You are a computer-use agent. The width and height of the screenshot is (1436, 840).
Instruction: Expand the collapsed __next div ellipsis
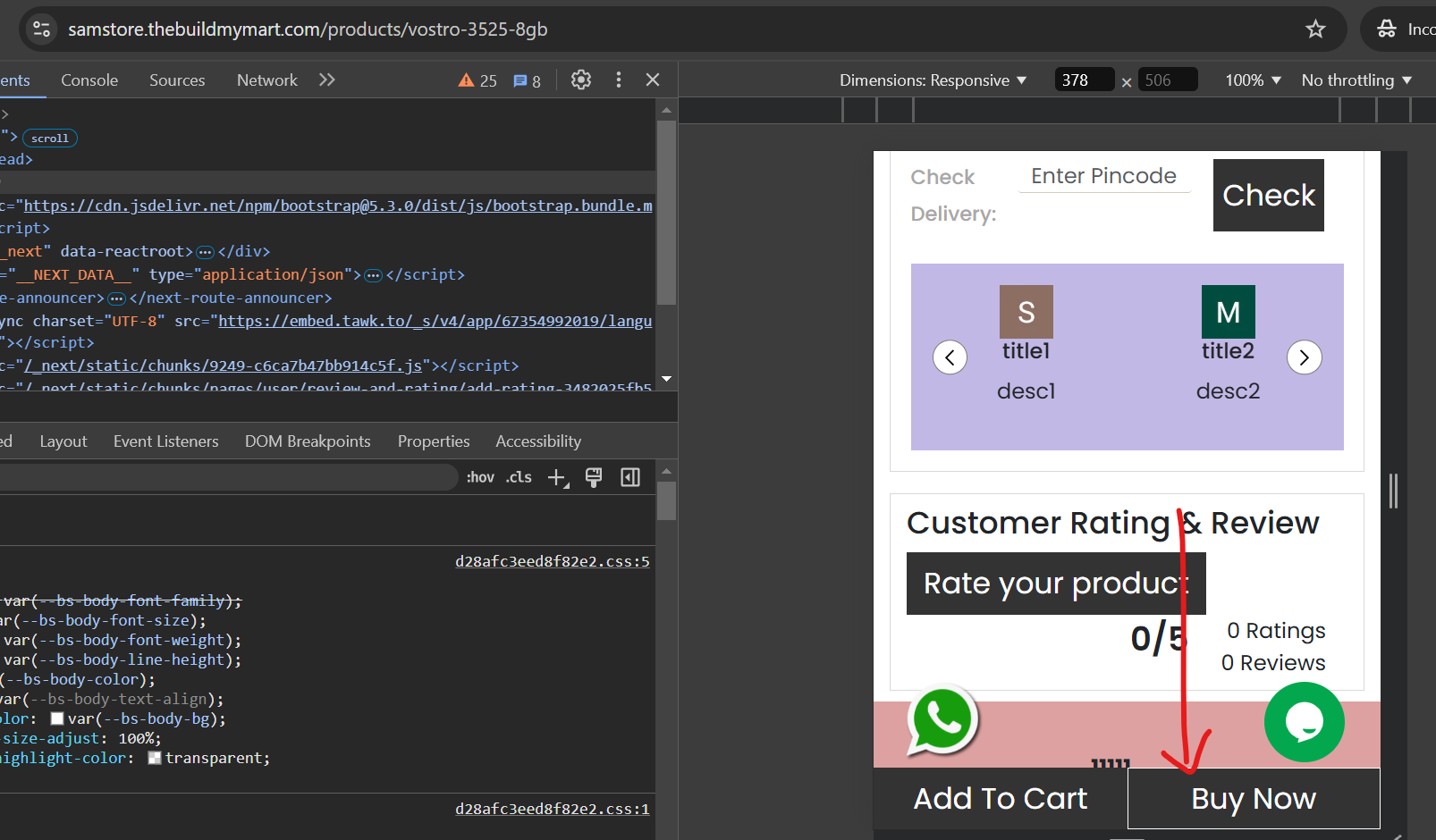coord(205,252)
